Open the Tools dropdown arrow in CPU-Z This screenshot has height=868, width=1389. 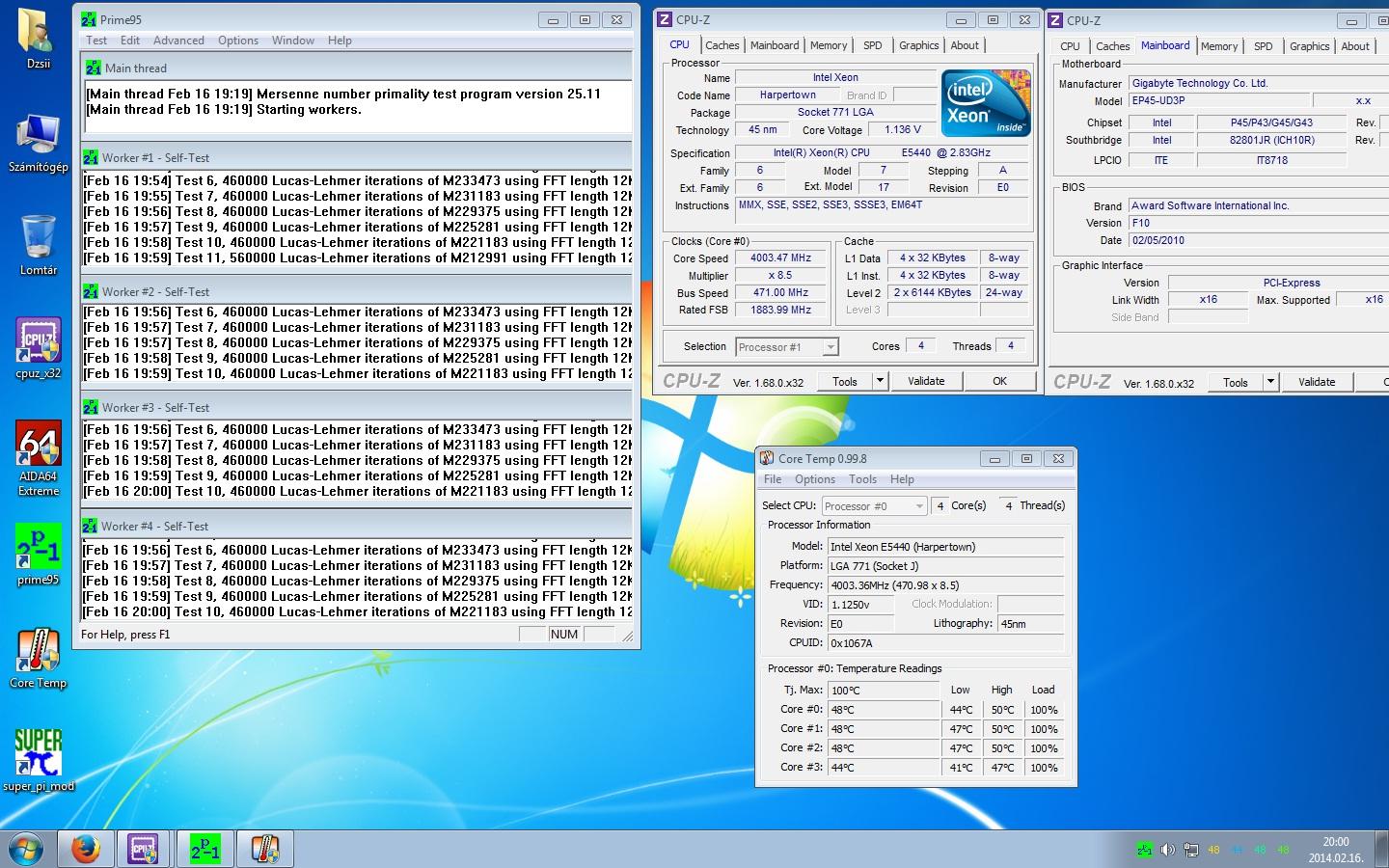[x=880, y=381]
